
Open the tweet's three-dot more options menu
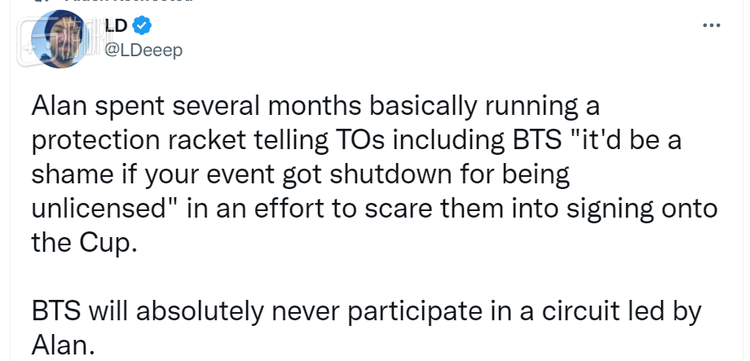[711, 26]
